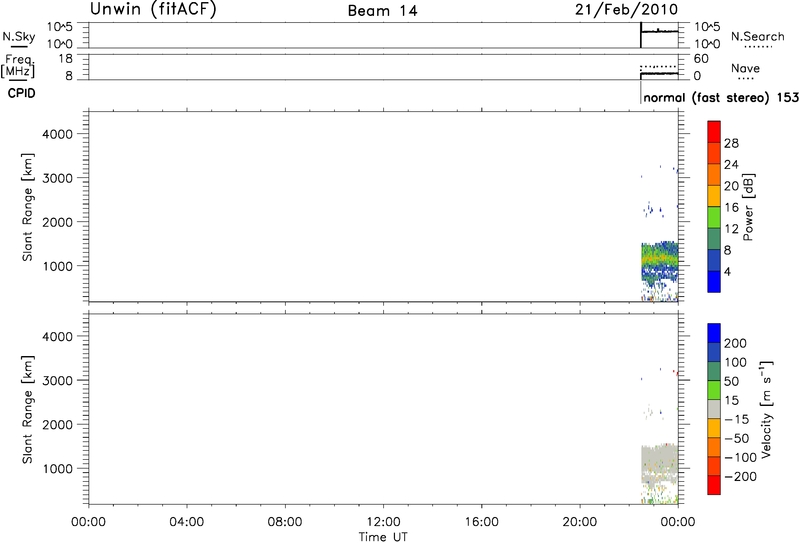Click the 'Power [dB]' colorbar label
This screenshot has height=543, width=800.
[x=748, y=207]
